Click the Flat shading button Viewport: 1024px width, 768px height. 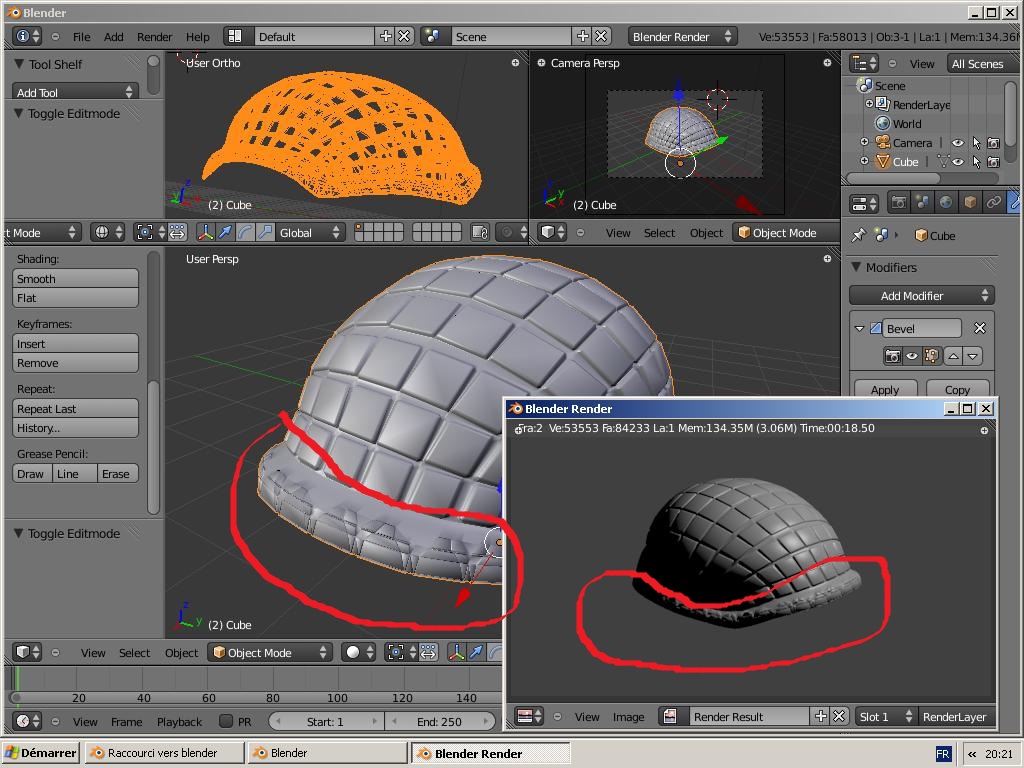click(x=75, y=298)
